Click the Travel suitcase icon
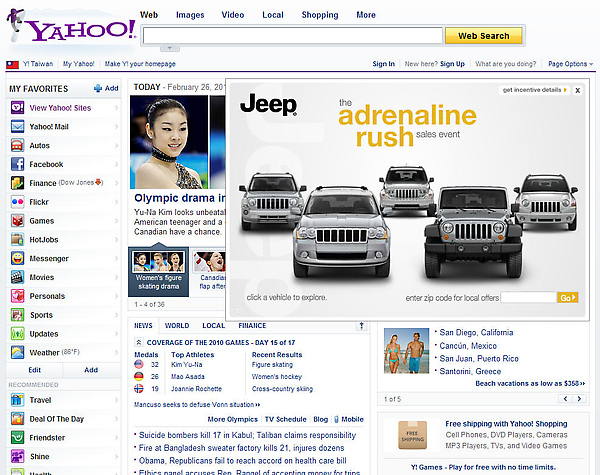600x475 pixels. click(x=18, y=400)
